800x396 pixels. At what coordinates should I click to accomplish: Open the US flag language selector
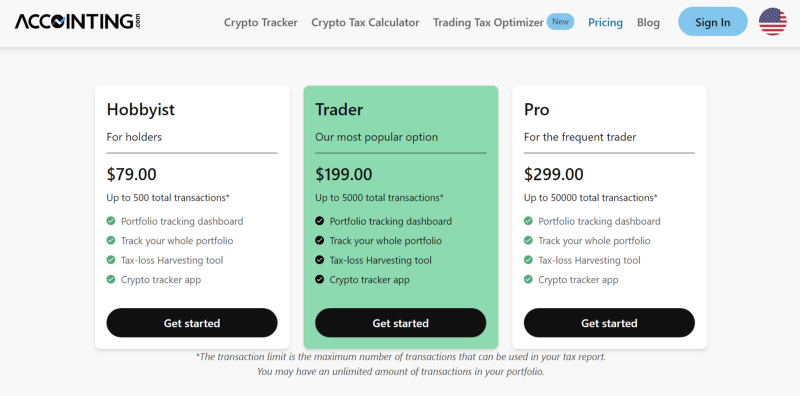[x=772, y=22]
